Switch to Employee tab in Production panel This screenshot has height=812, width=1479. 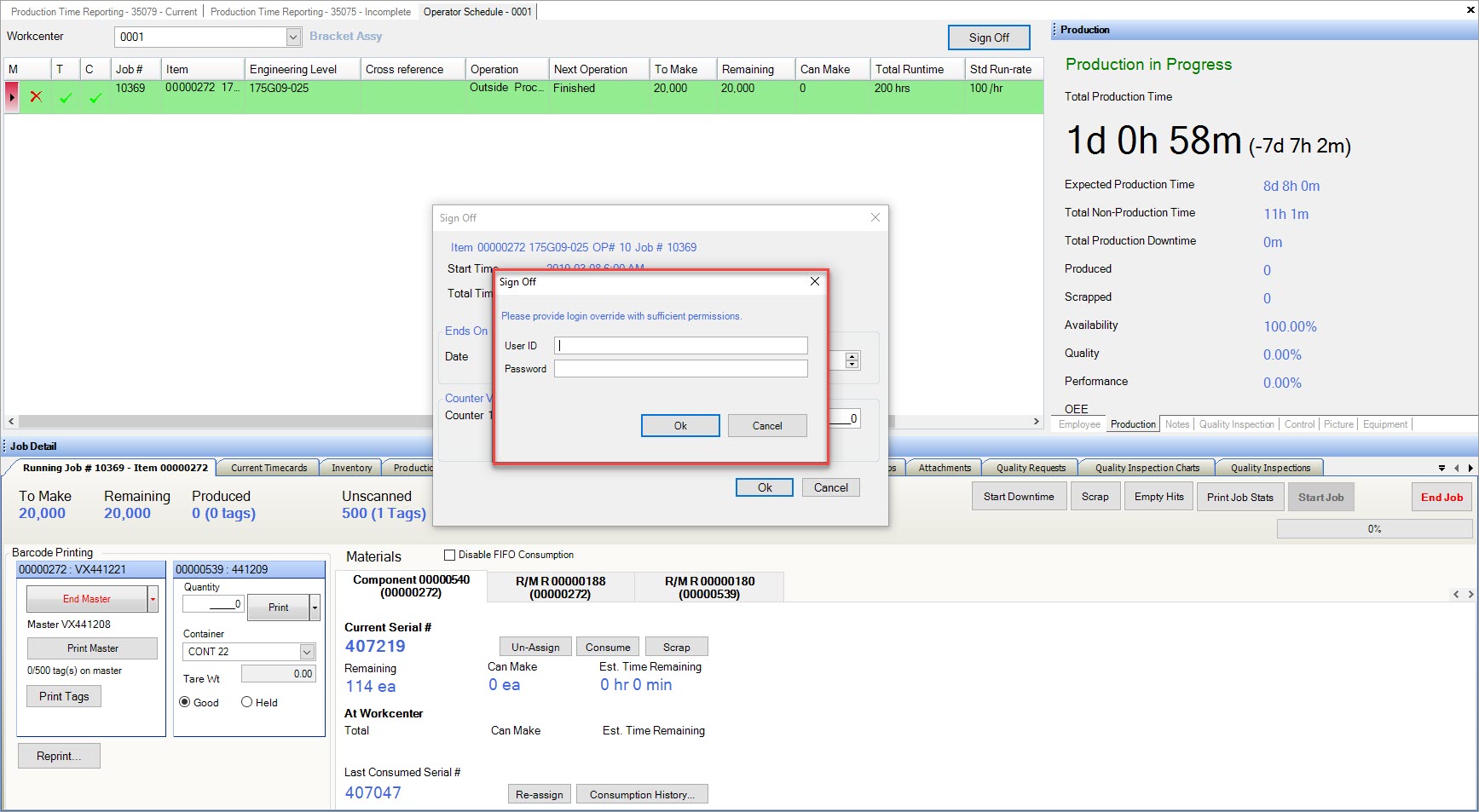[x=1079, y=424]
